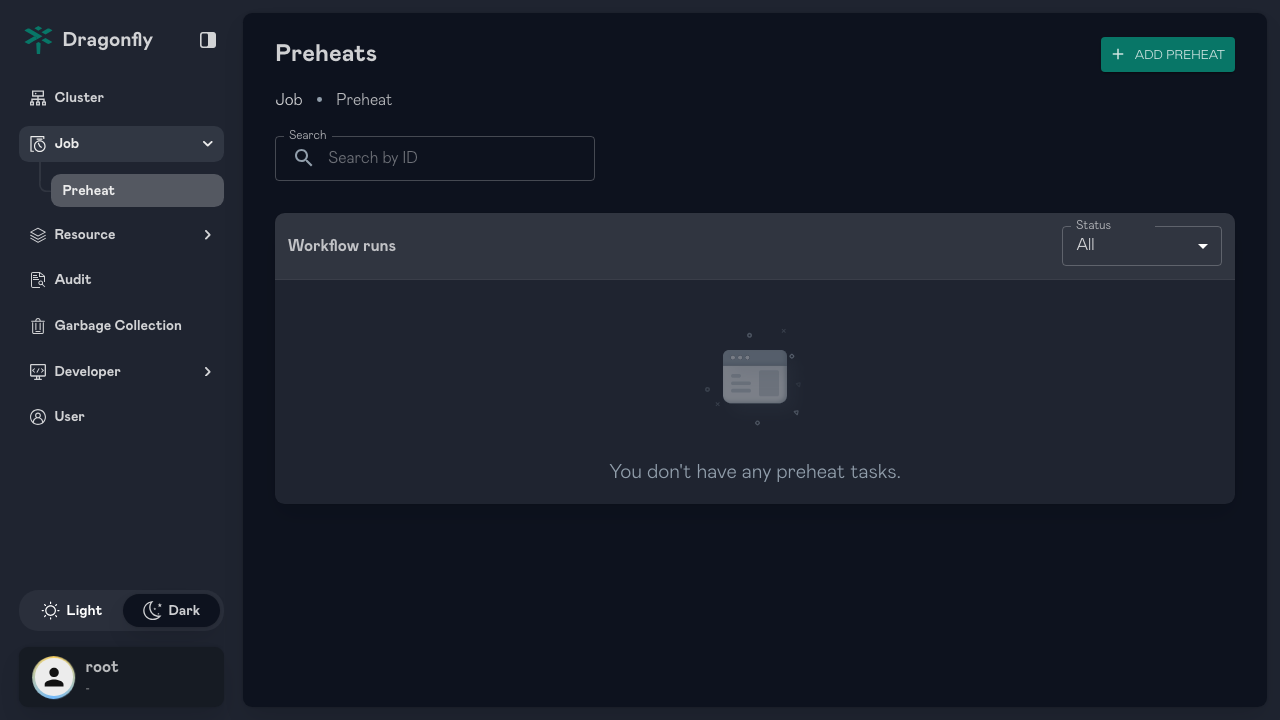Switch to Light theme
The image size is (1280, 720).
pos(72,610)
